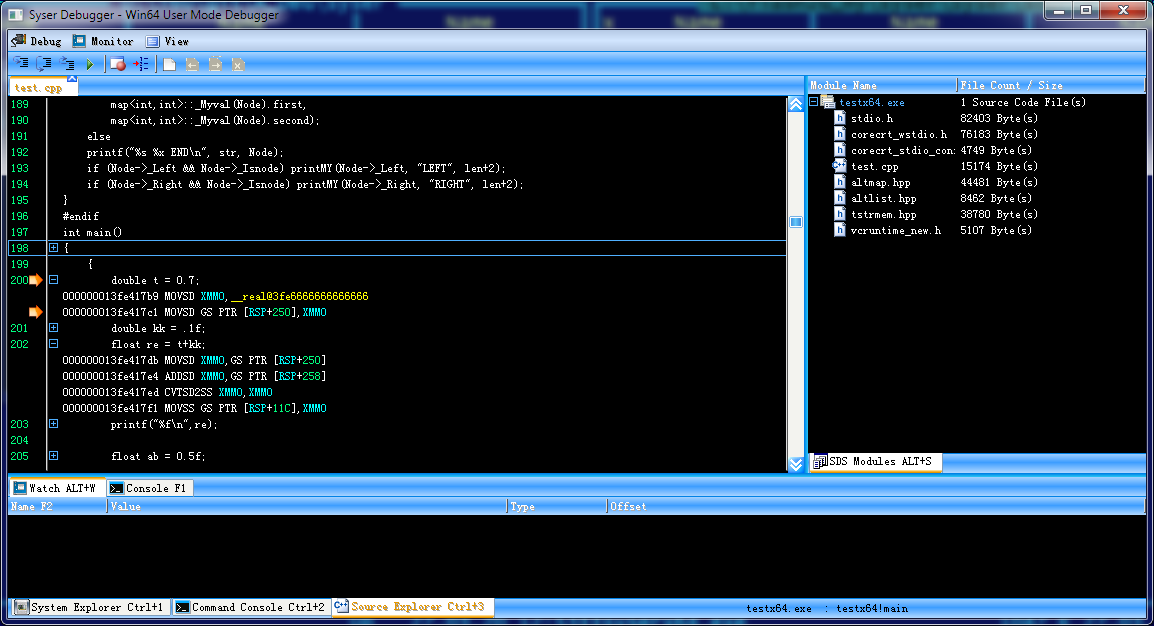Click the Step Into toolbar icon

21,64
